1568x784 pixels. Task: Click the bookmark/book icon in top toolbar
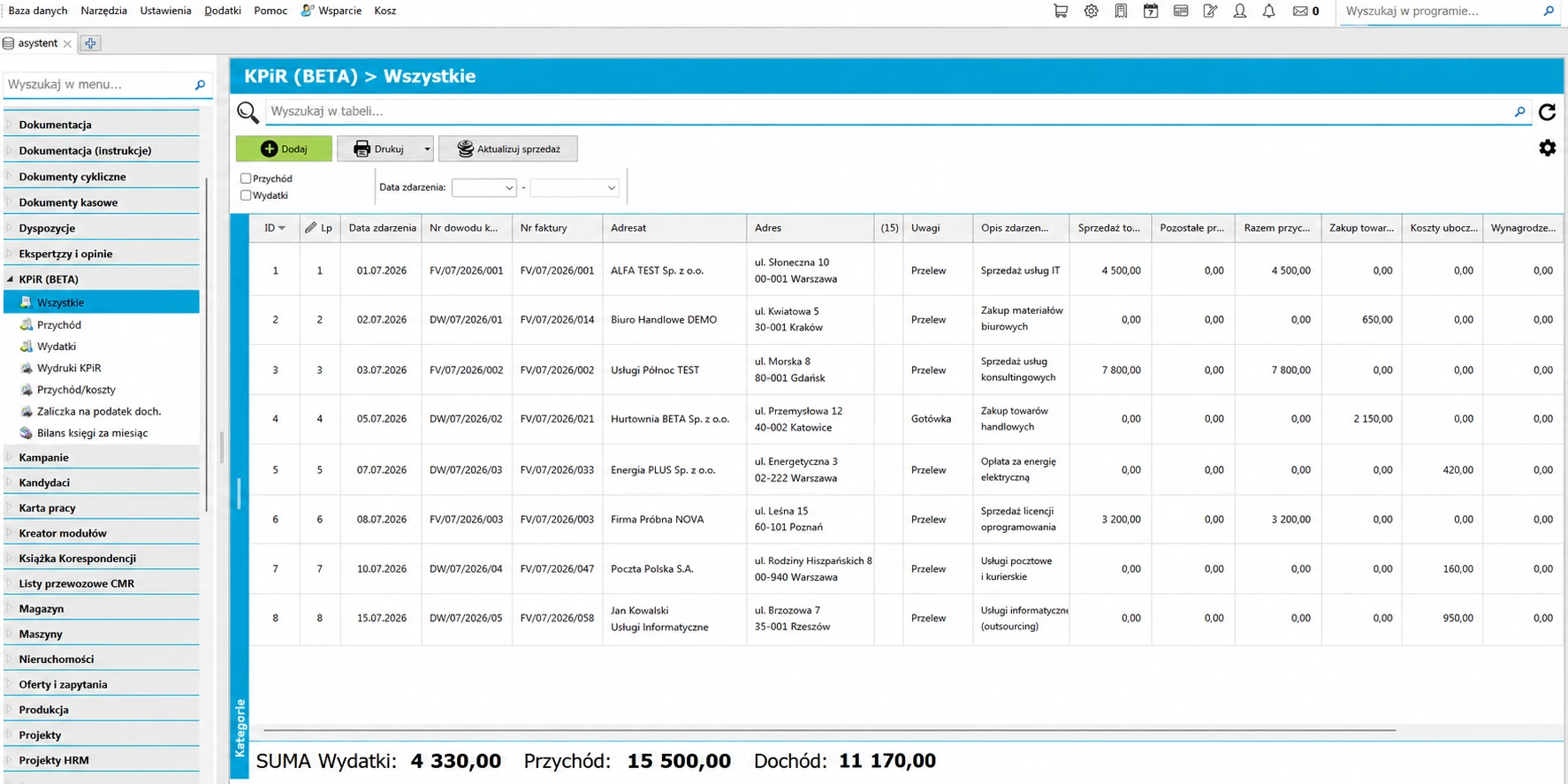[1121, 11]
